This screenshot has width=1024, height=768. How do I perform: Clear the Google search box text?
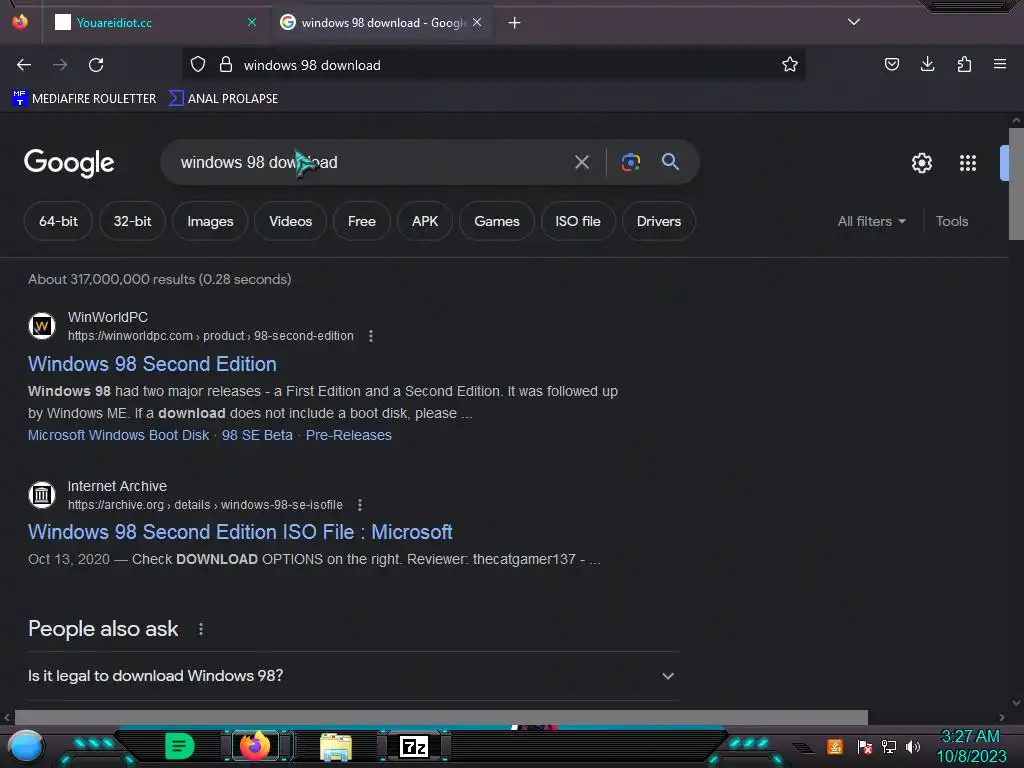(581, 162)
